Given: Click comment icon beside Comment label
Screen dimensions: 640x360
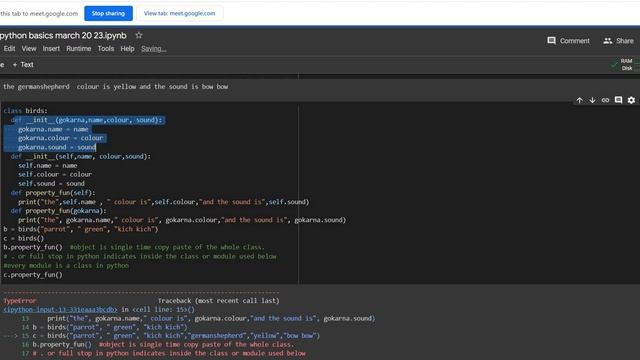Looking at the screenshot, I should [x=551, y=40].
